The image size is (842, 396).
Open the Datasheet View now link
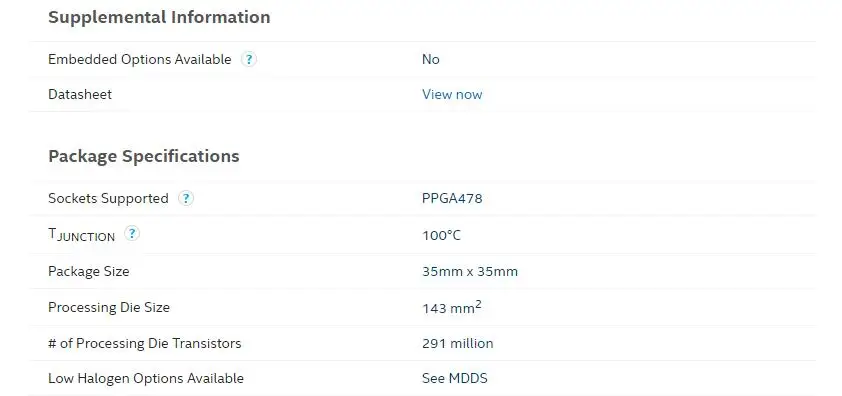point(452,95)
